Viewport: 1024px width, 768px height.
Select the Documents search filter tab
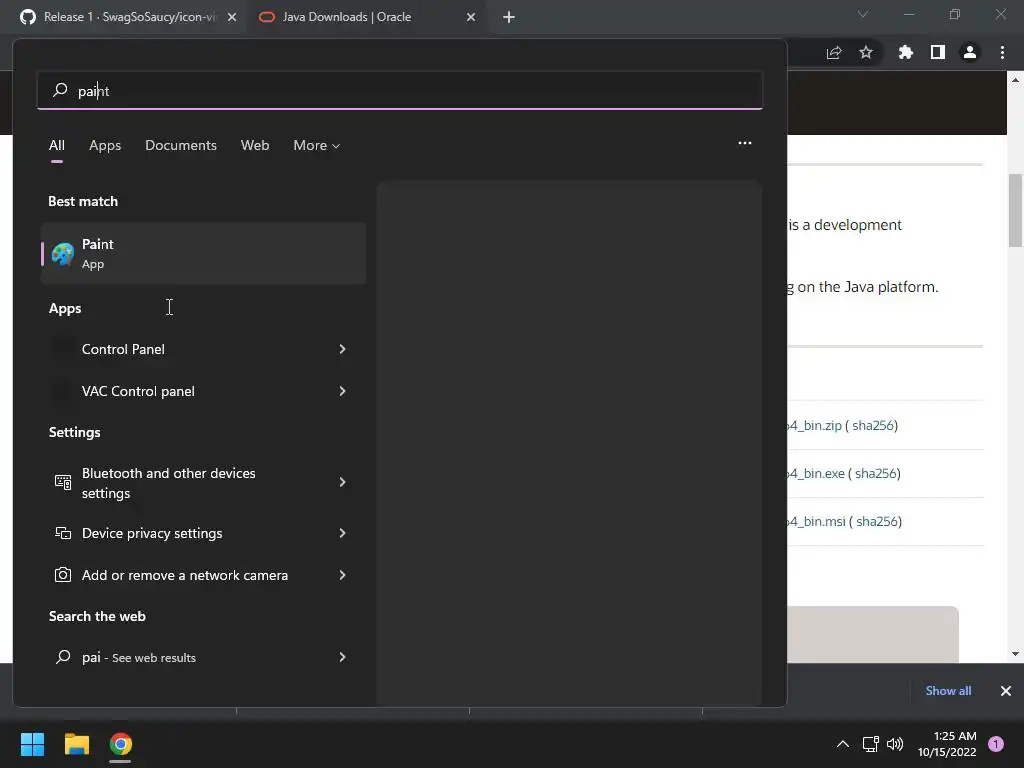[181, 145]
